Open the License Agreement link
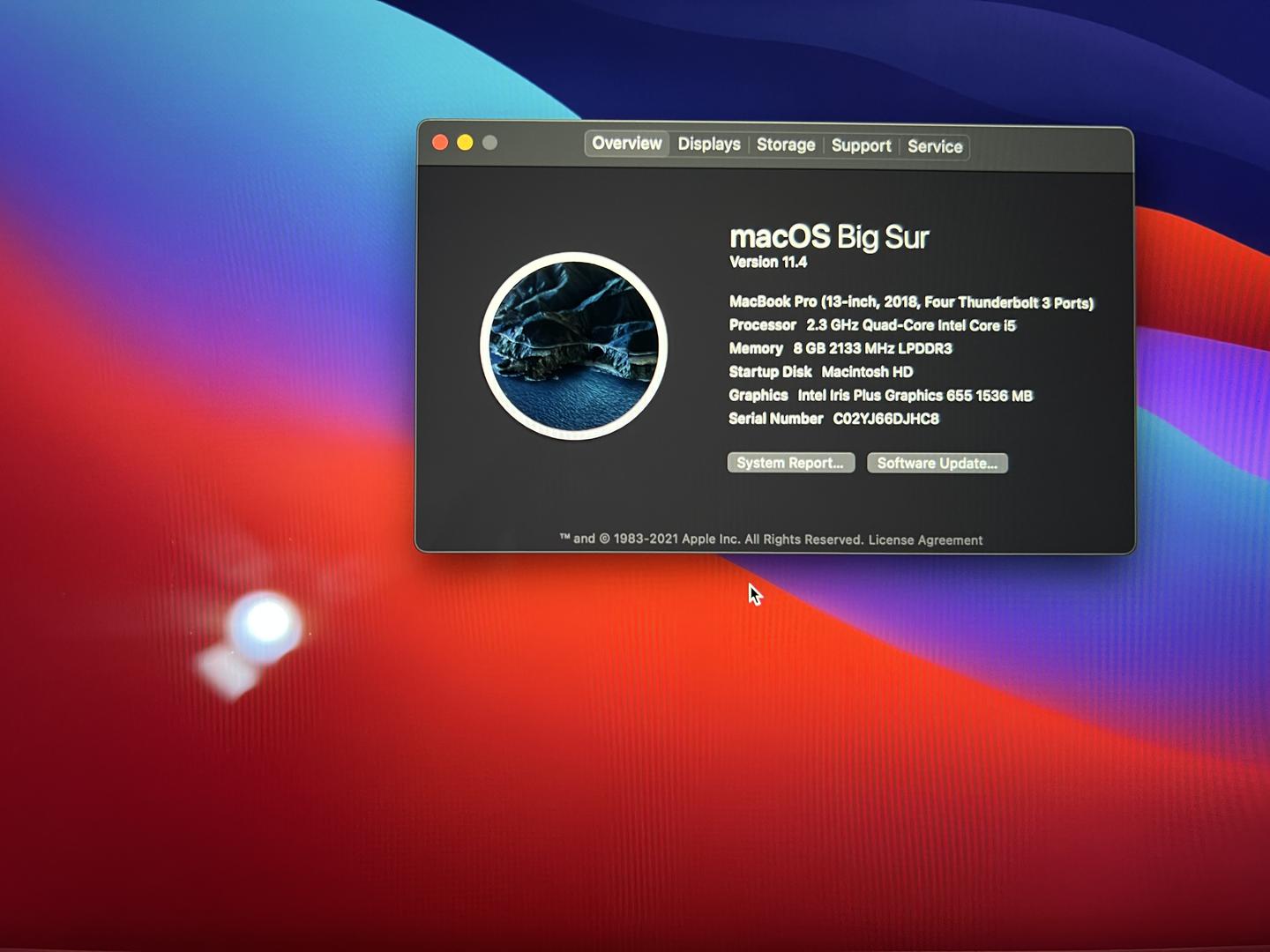1270x952 pixels. (925, 540)
